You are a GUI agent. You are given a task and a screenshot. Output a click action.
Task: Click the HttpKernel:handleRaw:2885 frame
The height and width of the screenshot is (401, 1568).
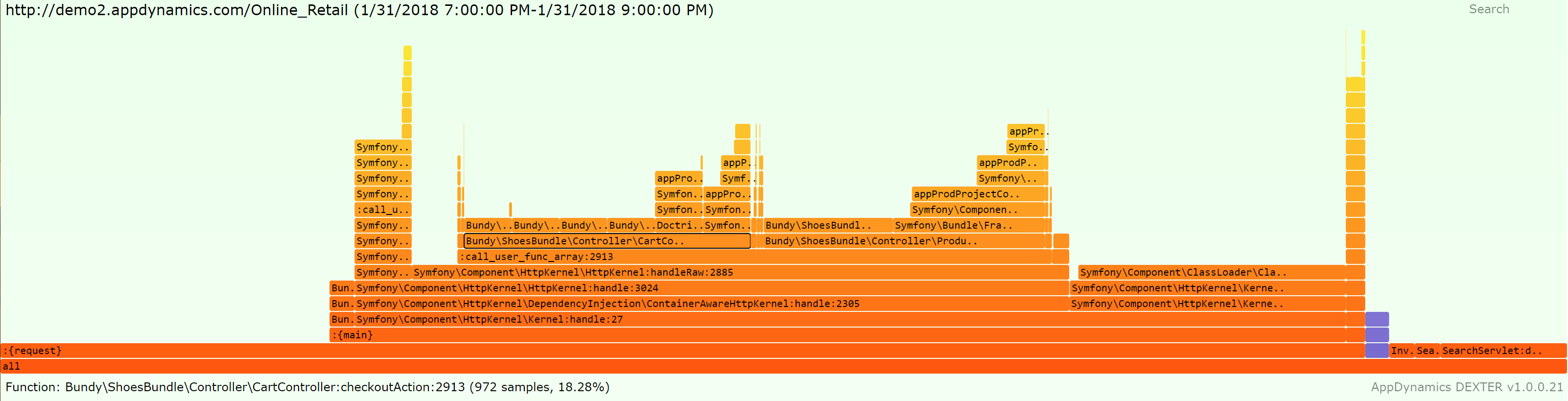pyautogui.click(x=740, y=273)
